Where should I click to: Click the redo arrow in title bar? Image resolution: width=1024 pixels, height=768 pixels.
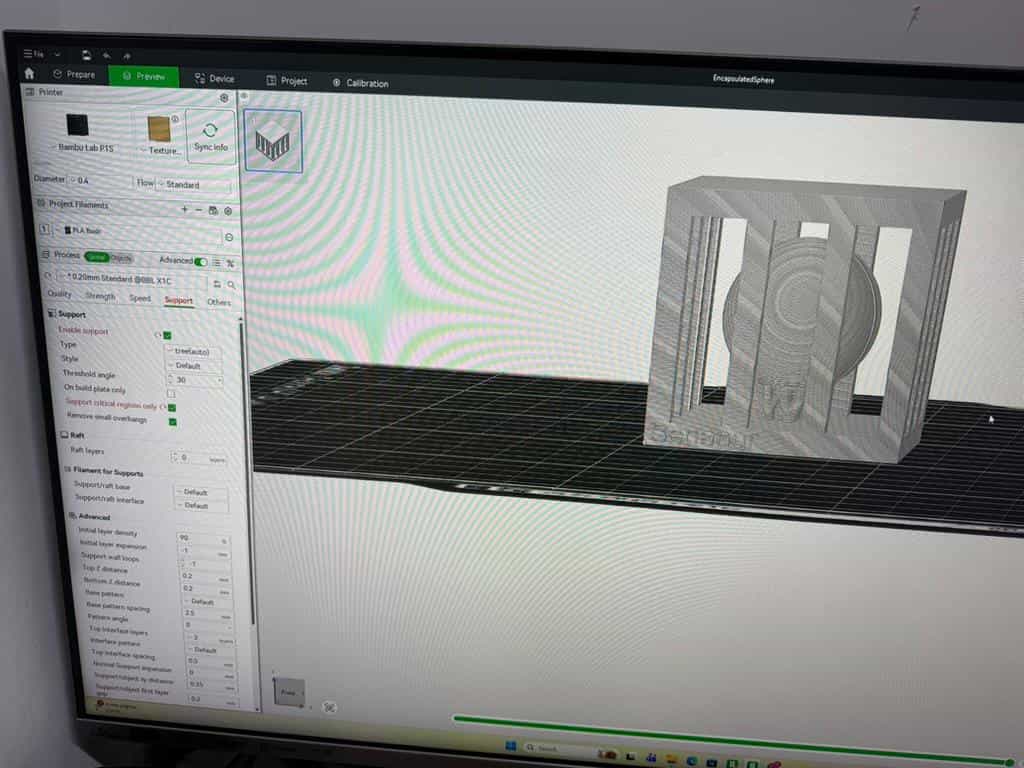pyautogui.click(x=127, y=57)
